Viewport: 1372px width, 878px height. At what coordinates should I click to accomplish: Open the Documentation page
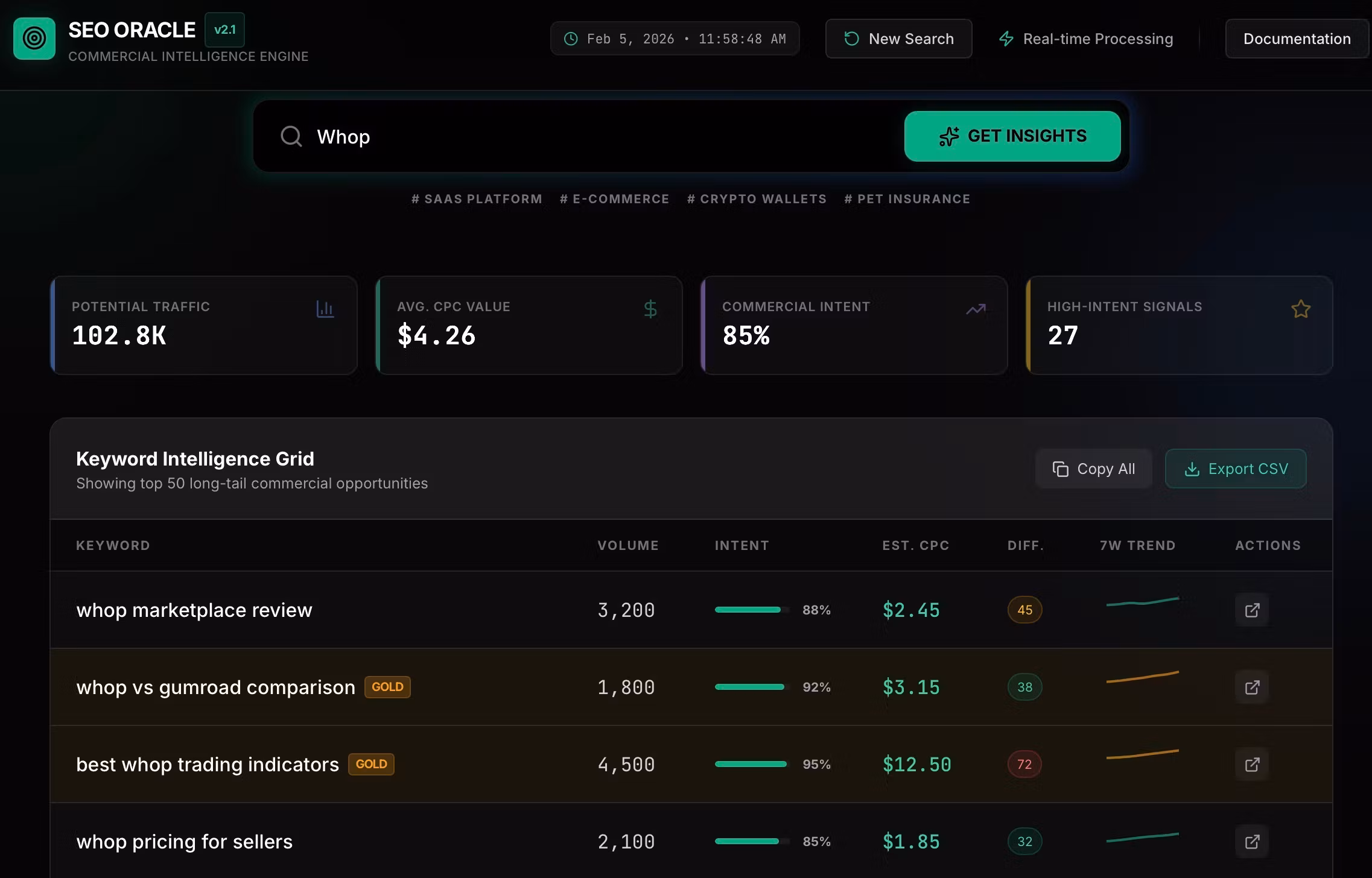coord(1297,39)
